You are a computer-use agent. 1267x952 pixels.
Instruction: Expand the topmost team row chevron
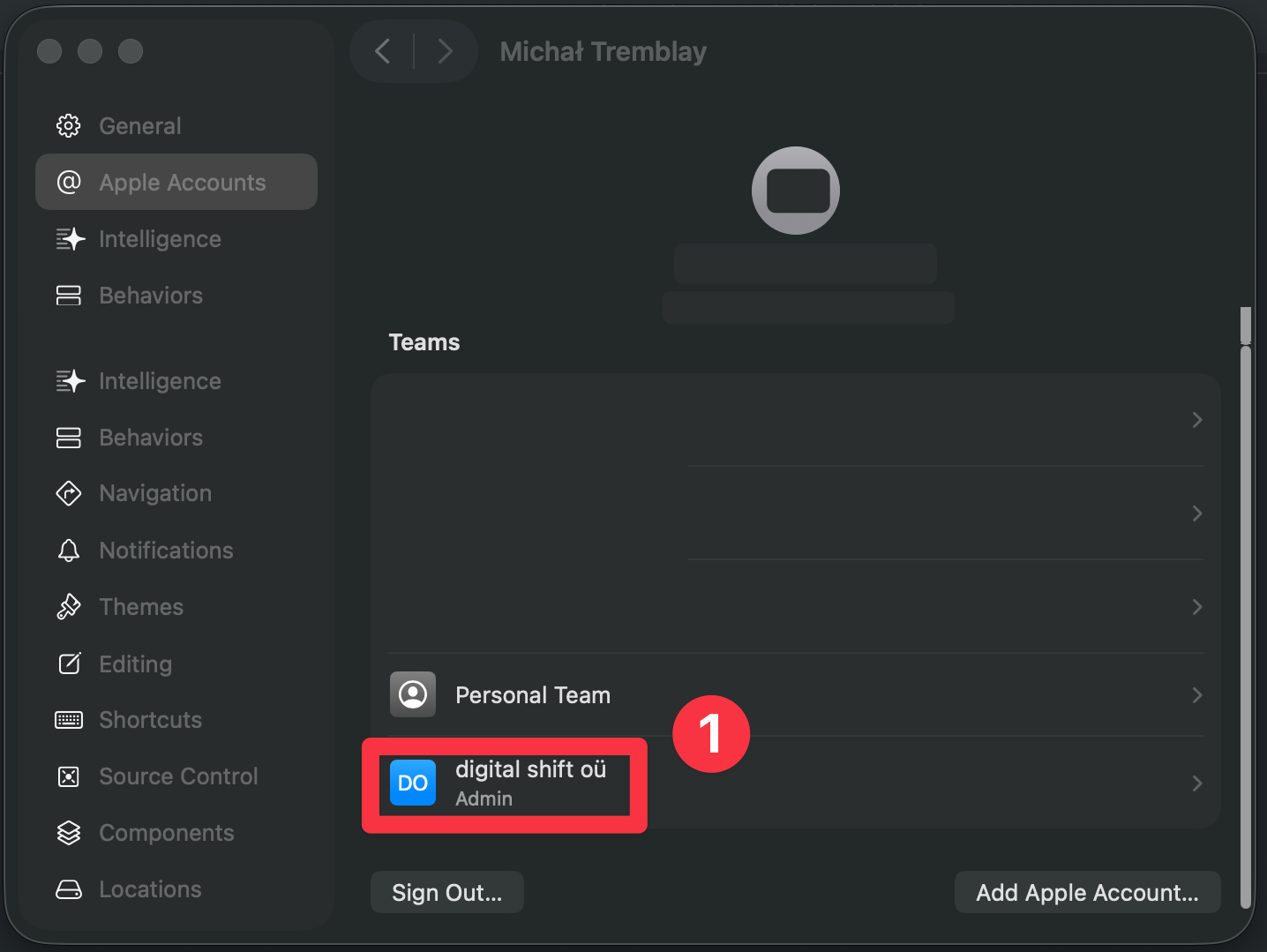click(x=1196, y=420)
